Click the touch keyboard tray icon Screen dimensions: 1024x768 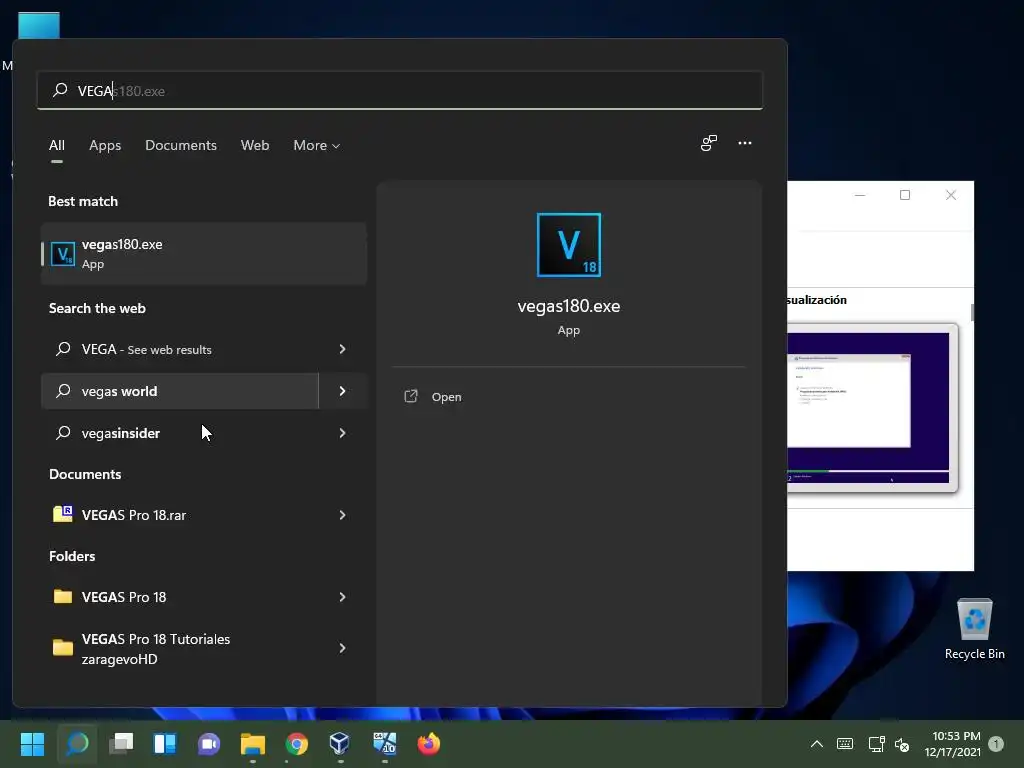(x=844, y=744)
